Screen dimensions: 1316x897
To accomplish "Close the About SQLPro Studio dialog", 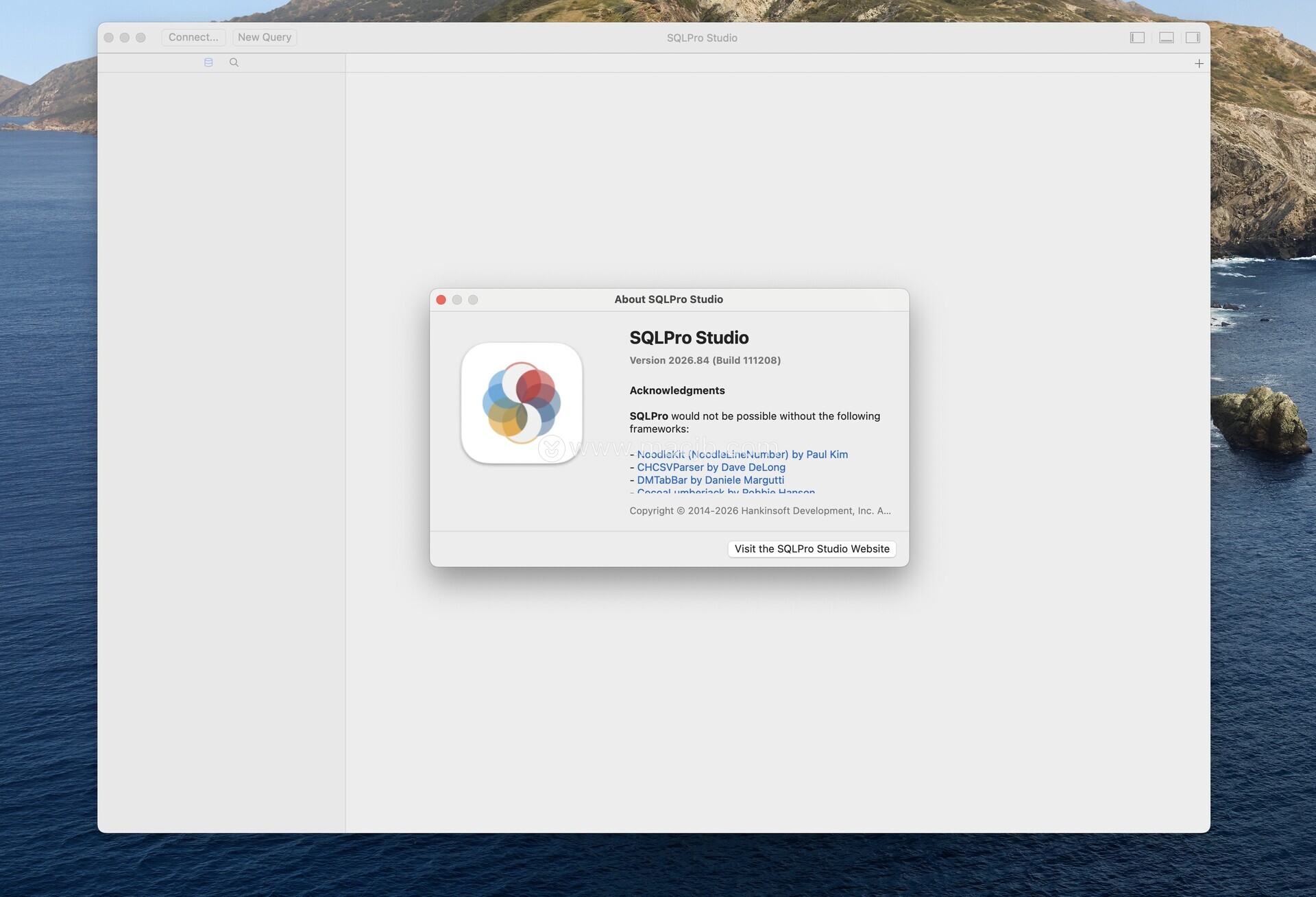I will click(x=441, y=300).
